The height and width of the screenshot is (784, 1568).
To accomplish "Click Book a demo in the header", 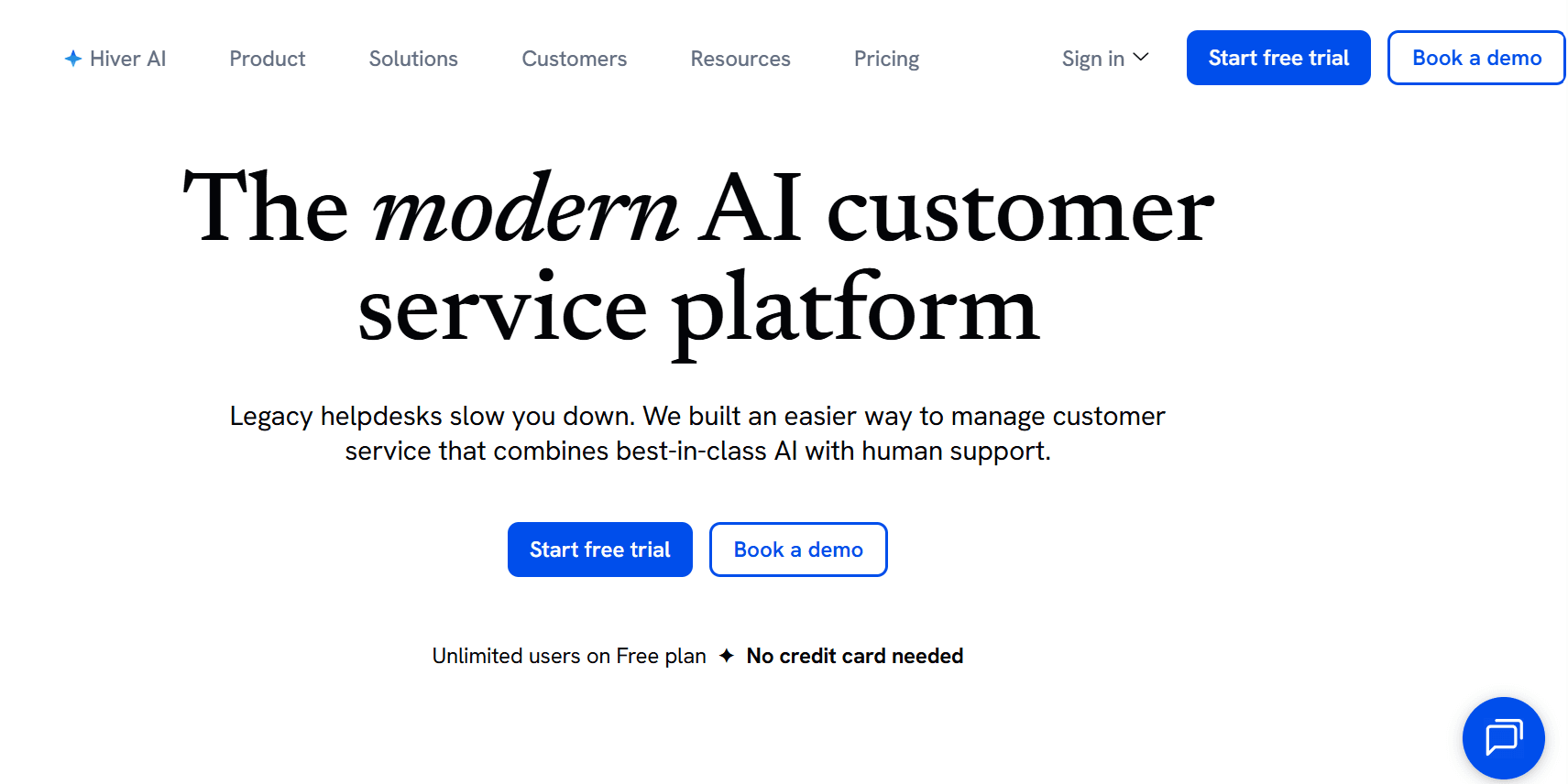I will point(1475,58).
